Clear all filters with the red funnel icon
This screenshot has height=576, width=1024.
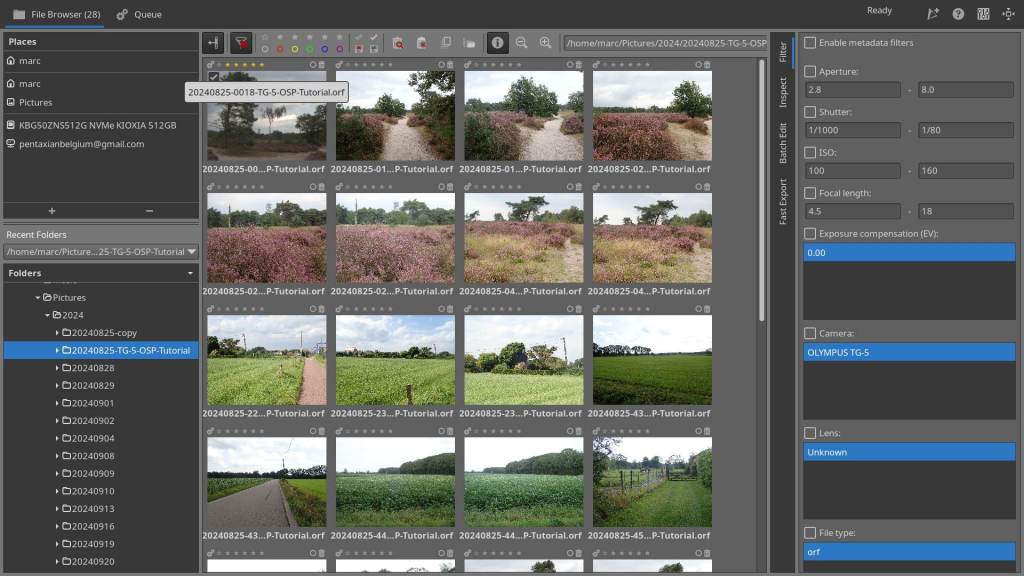pyautogui.click(x=241, y=43)
